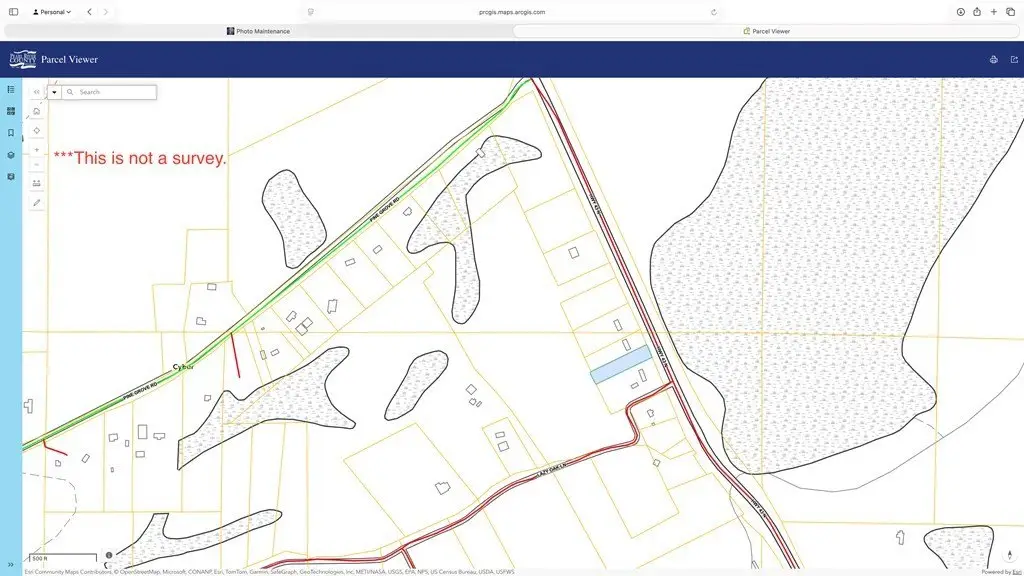
Task: Open the measurement tool
Action: [37, 184]
